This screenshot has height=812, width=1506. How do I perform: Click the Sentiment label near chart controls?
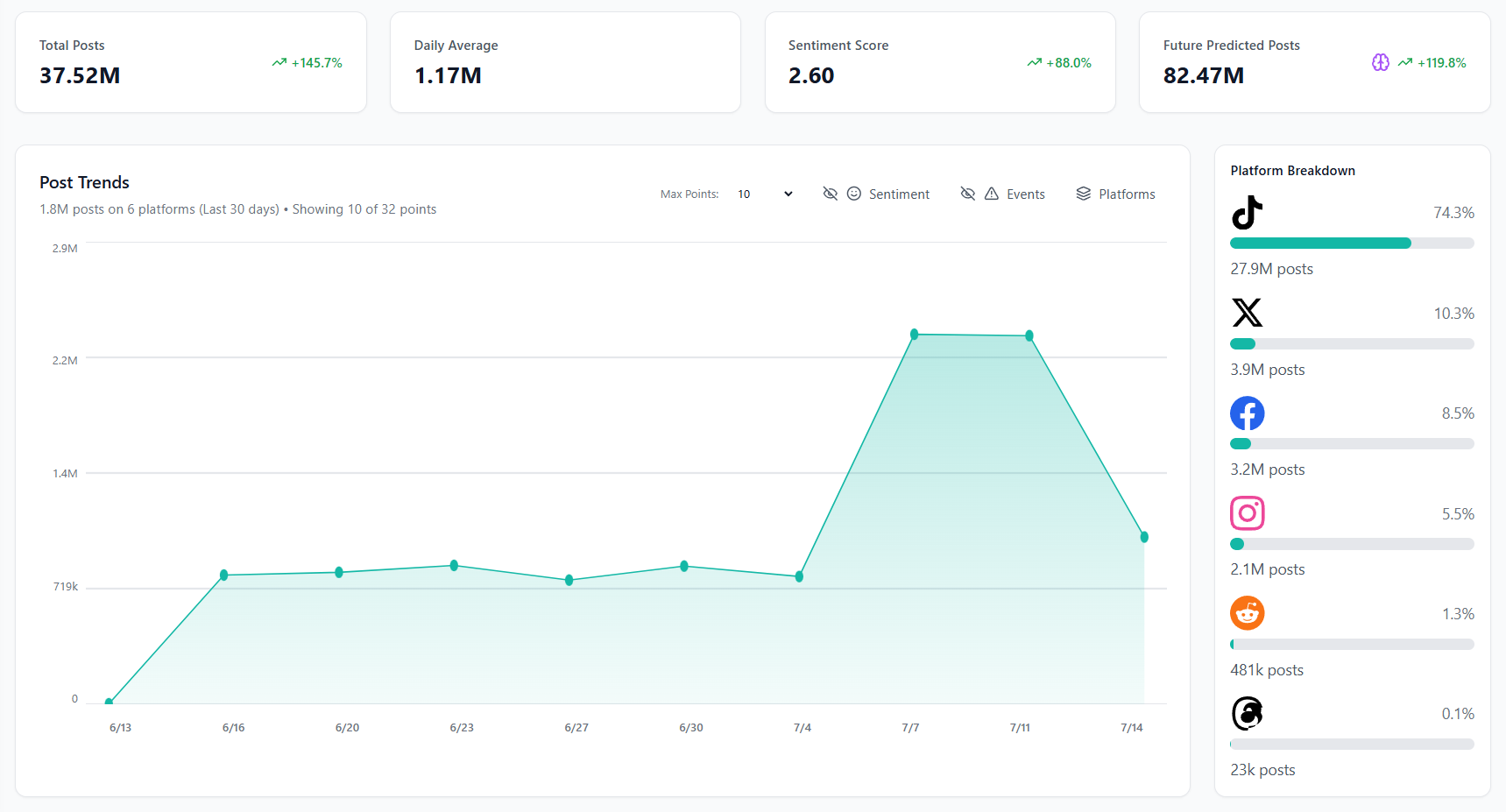[x=899, y=194]
